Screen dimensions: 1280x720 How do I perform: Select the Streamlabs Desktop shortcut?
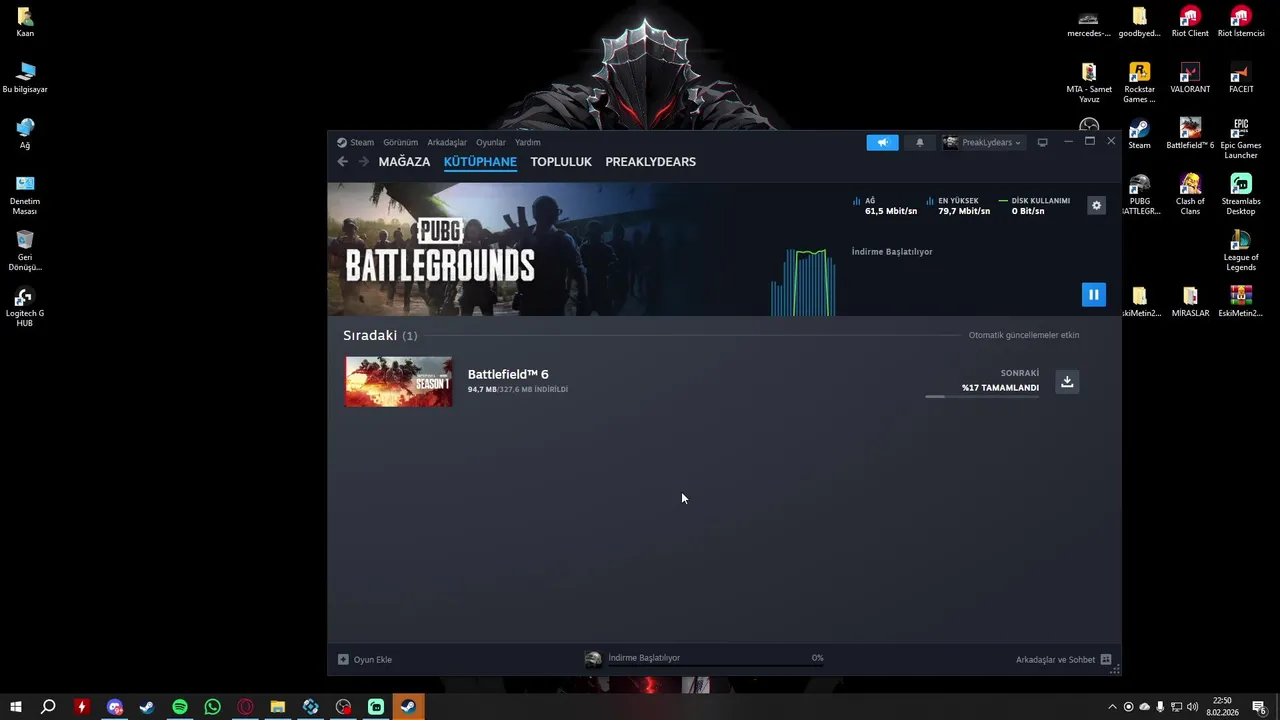pos(1241,195)
